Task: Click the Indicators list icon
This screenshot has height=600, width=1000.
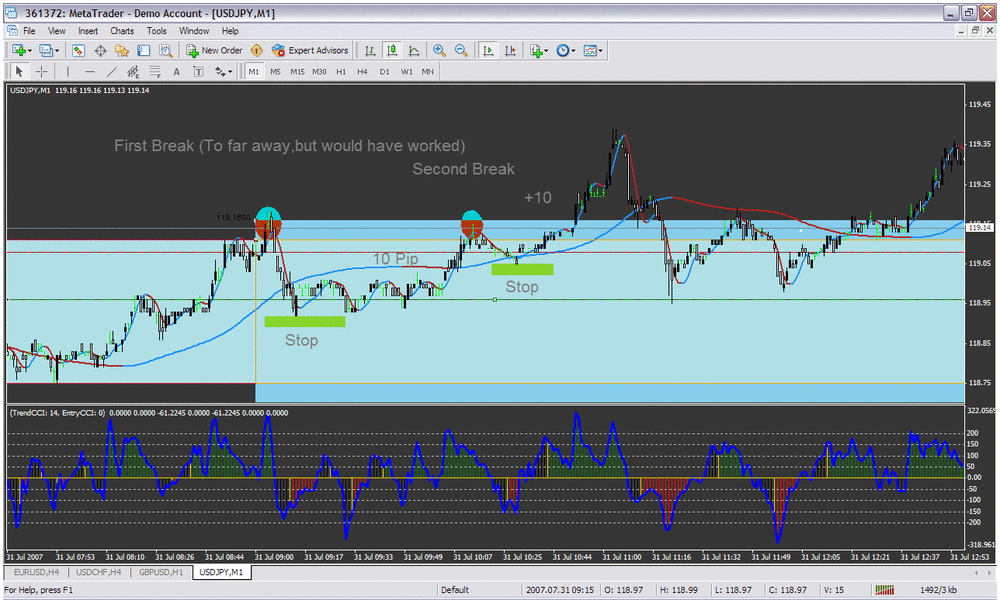Action: [536, 50]
